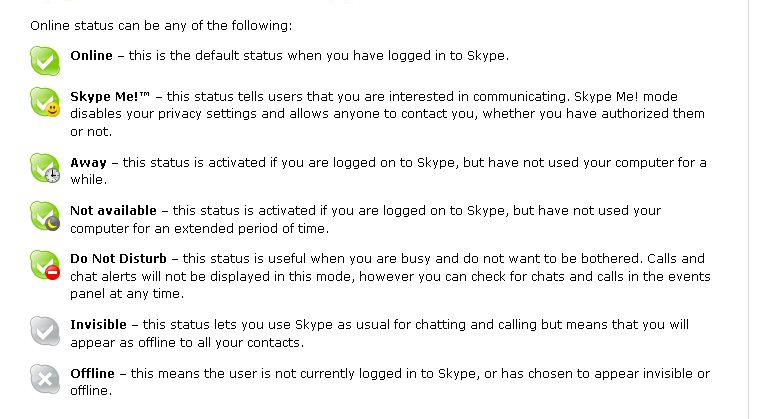The height and width of the screenshot is (419, 764).
Task: Click 'panel at any time' text
Action: point(127,294)
